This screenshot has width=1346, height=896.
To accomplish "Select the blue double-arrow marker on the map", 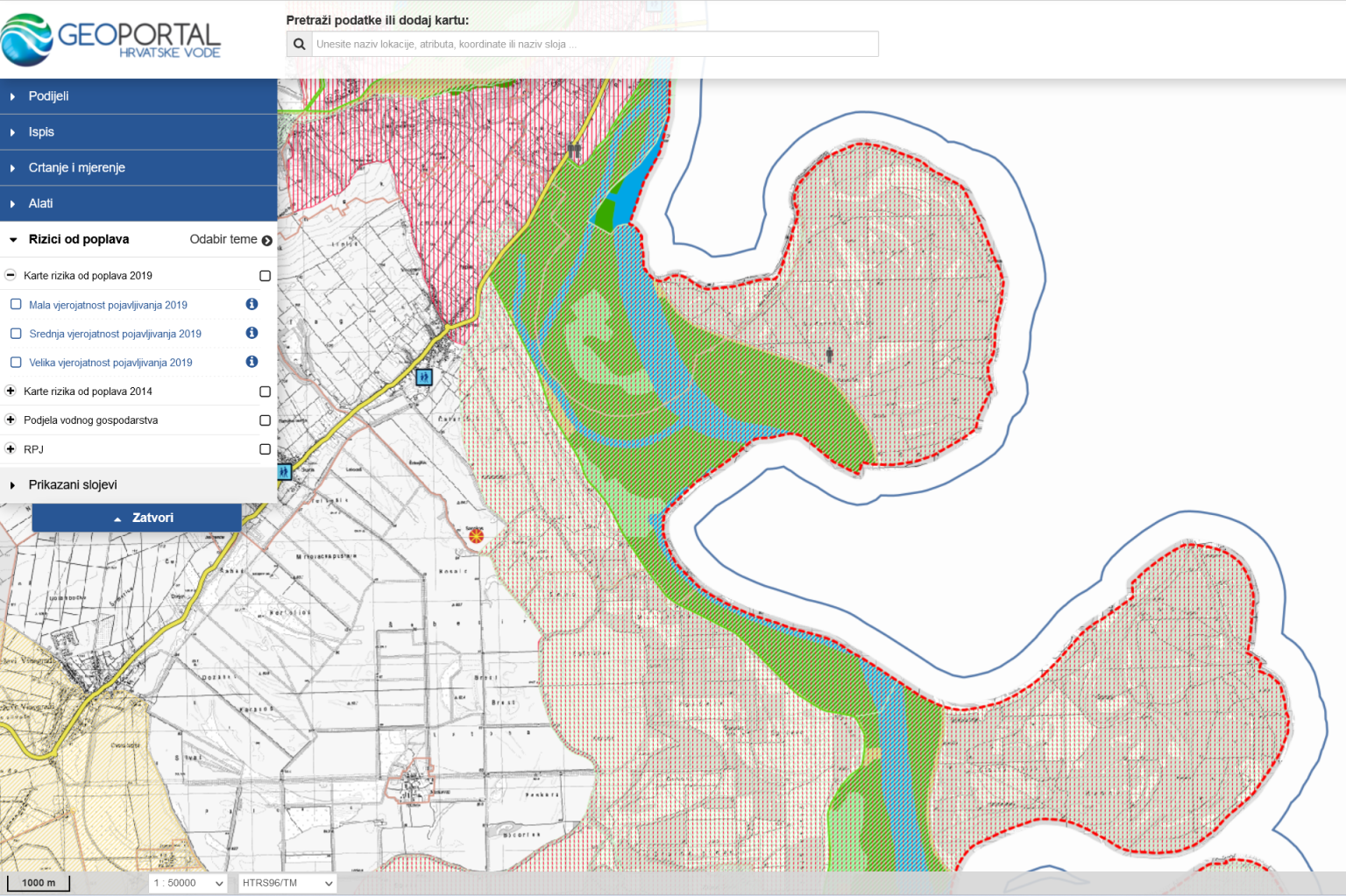I will pos(423,377).
